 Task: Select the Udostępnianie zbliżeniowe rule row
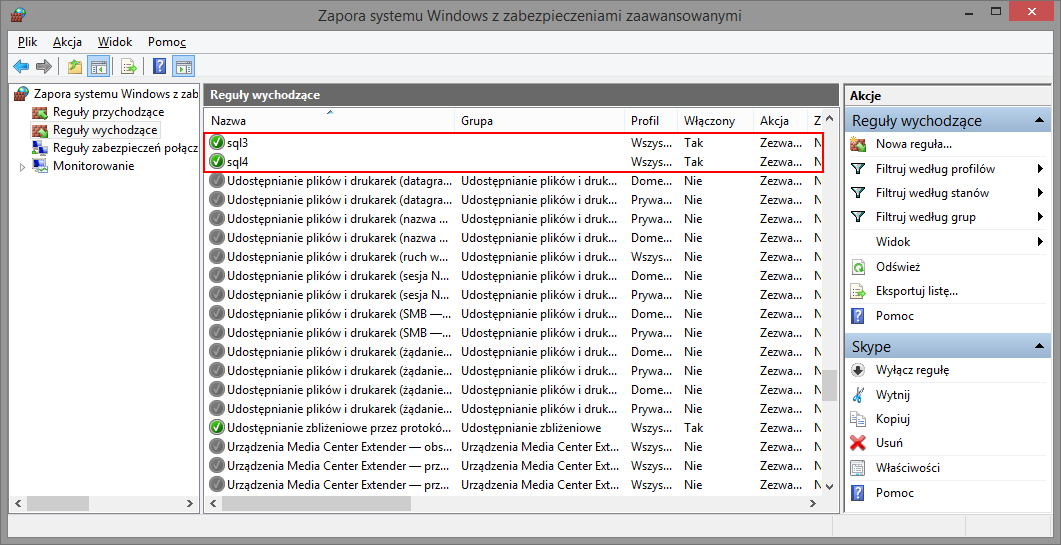(514, 428)
